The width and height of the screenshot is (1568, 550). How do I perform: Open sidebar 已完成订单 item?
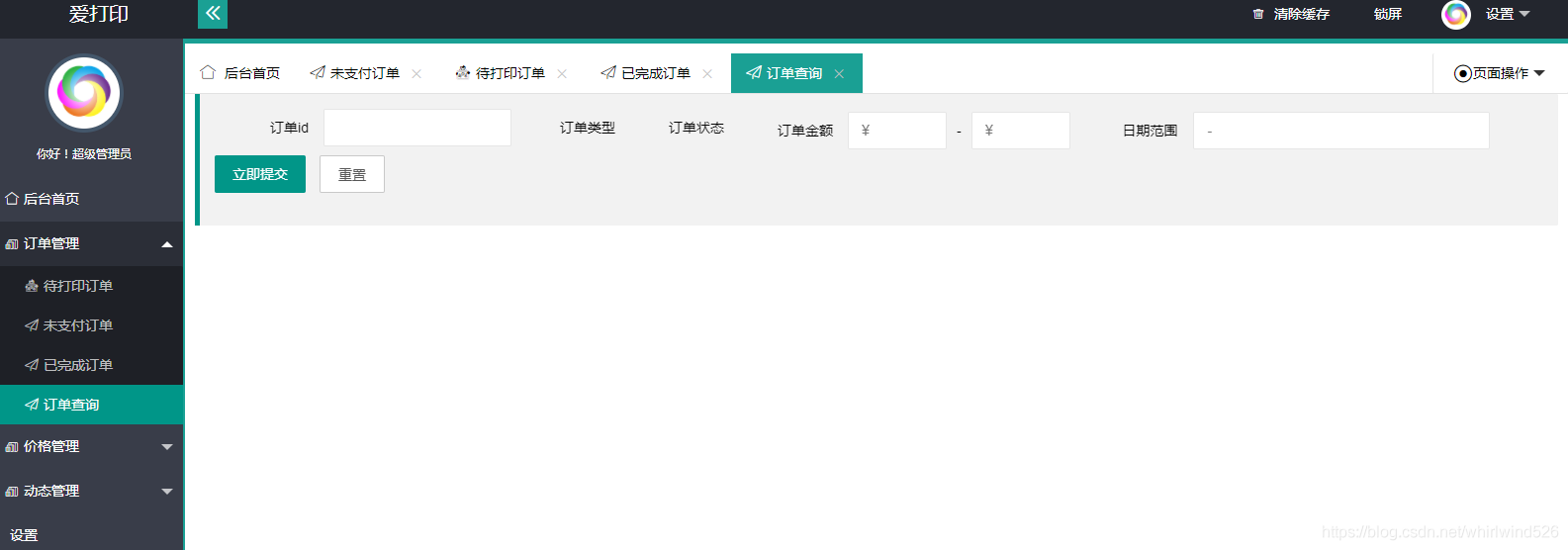point(92,365)
